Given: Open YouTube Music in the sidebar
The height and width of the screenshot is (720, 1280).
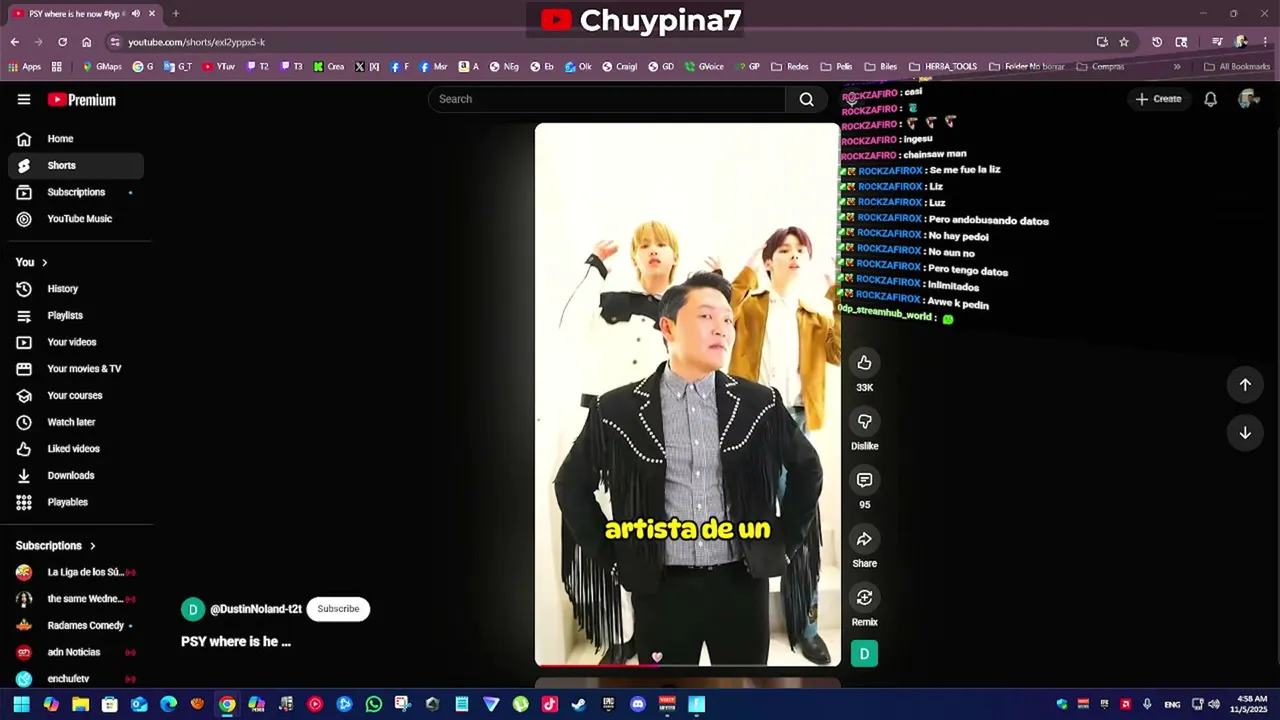Looking at the screenshot, I should pyautogui.click(x=76, y=219).
